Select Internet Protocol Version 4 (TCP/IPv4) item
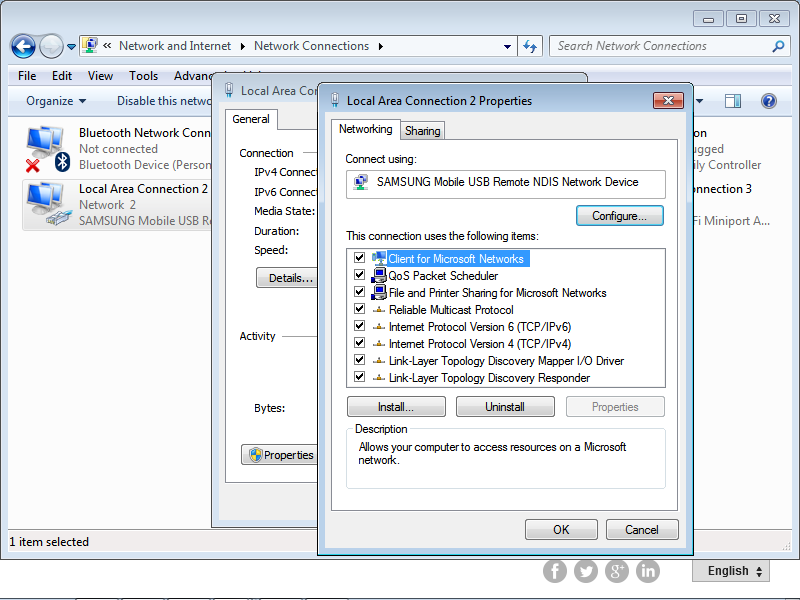The height and width of the screenshot is (600, 800). click(x=480, y=344)
